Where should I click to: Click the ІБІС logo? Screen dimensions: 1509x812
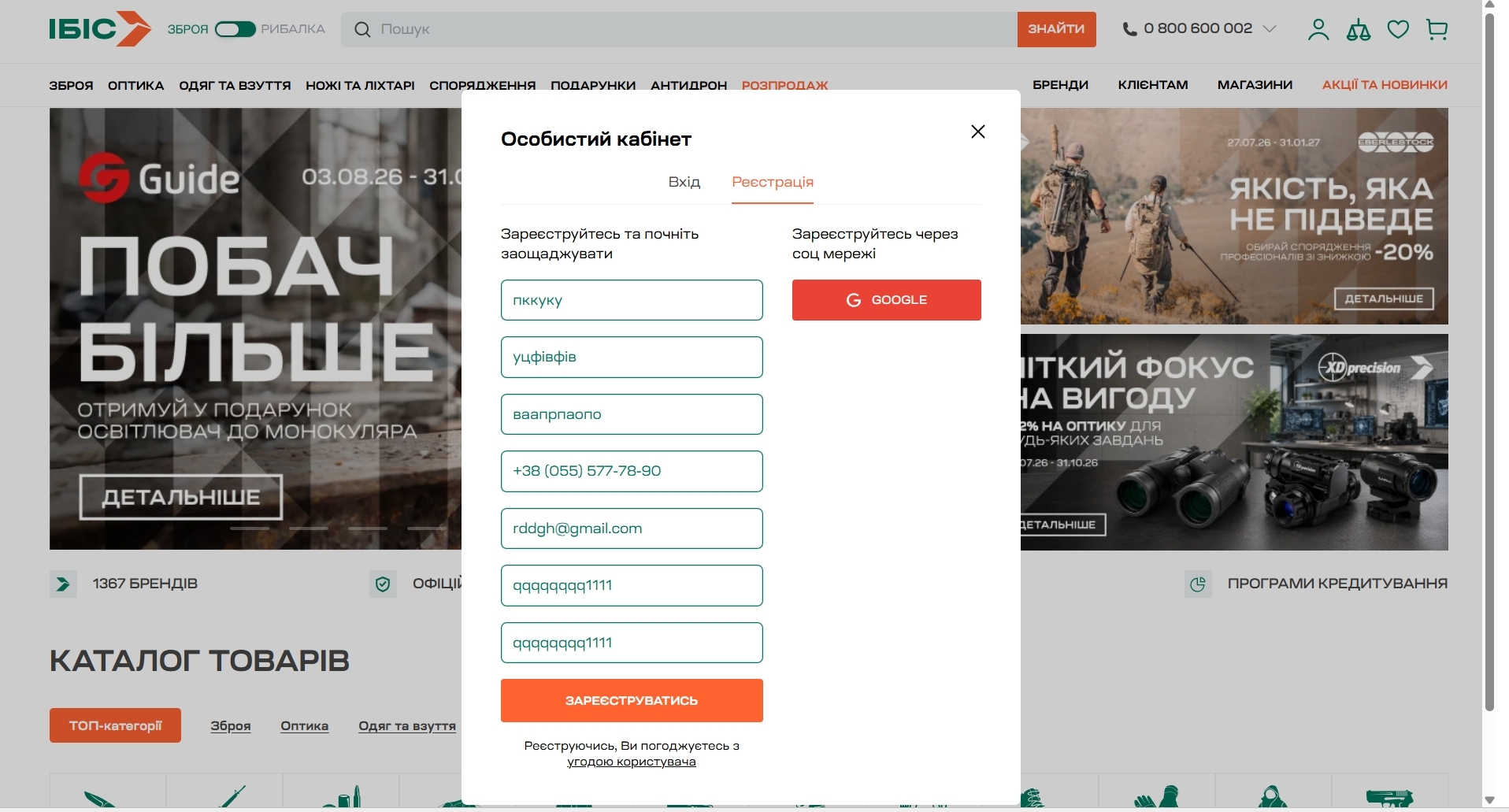100,29
